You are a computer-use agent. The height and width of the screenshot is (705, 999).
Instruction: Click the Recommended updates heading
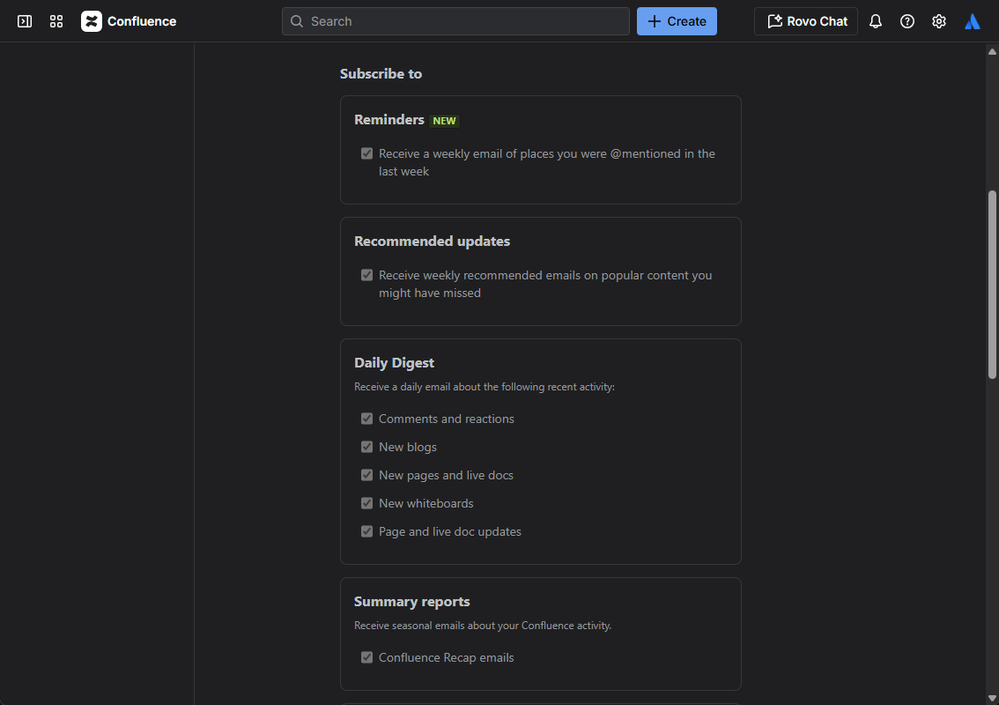(x=432, y=241)
